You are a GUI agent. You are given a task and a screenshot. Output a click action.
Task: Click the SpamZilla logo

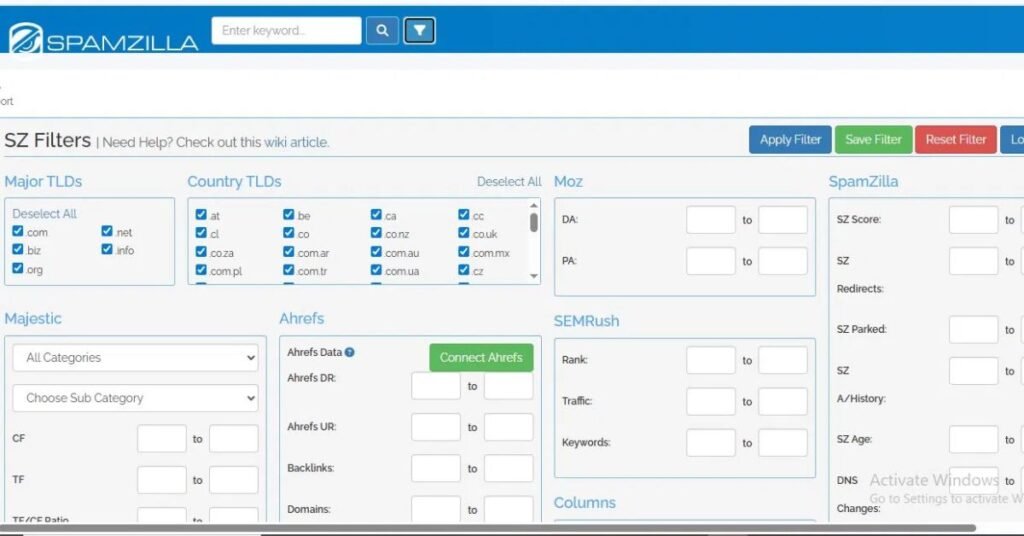[x=103, y=39]
